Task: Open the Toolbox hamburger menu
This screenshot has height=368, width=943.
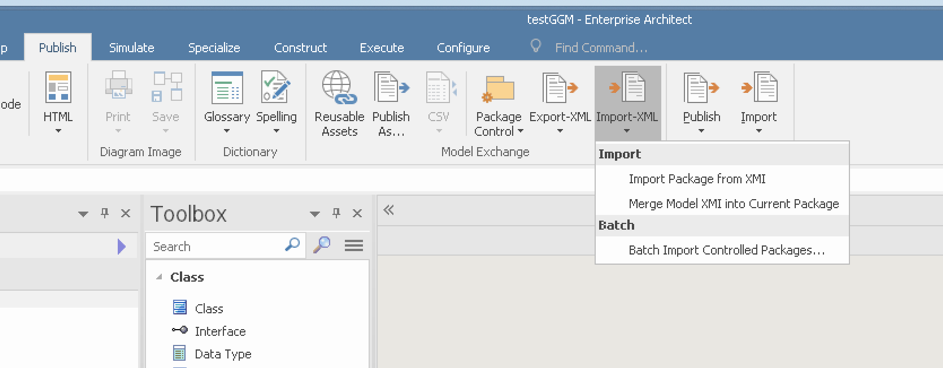Action: coord(354,245)
